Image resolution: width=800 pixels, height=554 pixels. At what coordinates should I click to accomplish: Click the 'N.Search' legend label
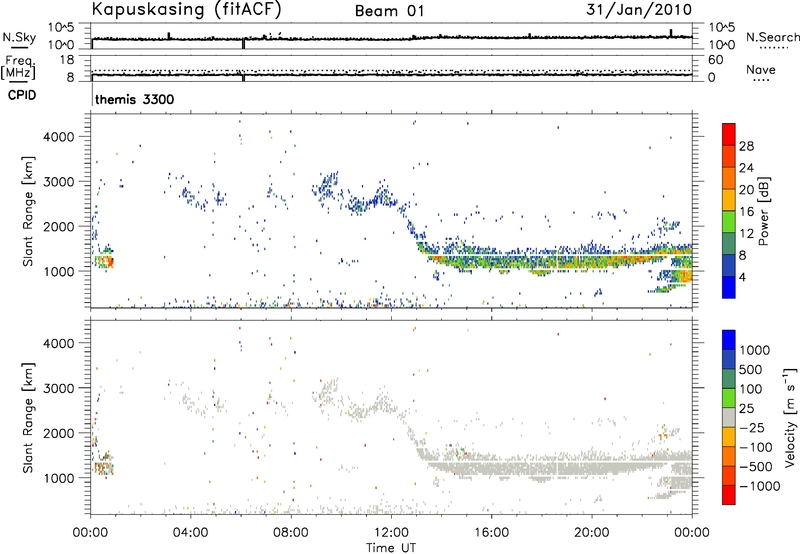(772, 37)
